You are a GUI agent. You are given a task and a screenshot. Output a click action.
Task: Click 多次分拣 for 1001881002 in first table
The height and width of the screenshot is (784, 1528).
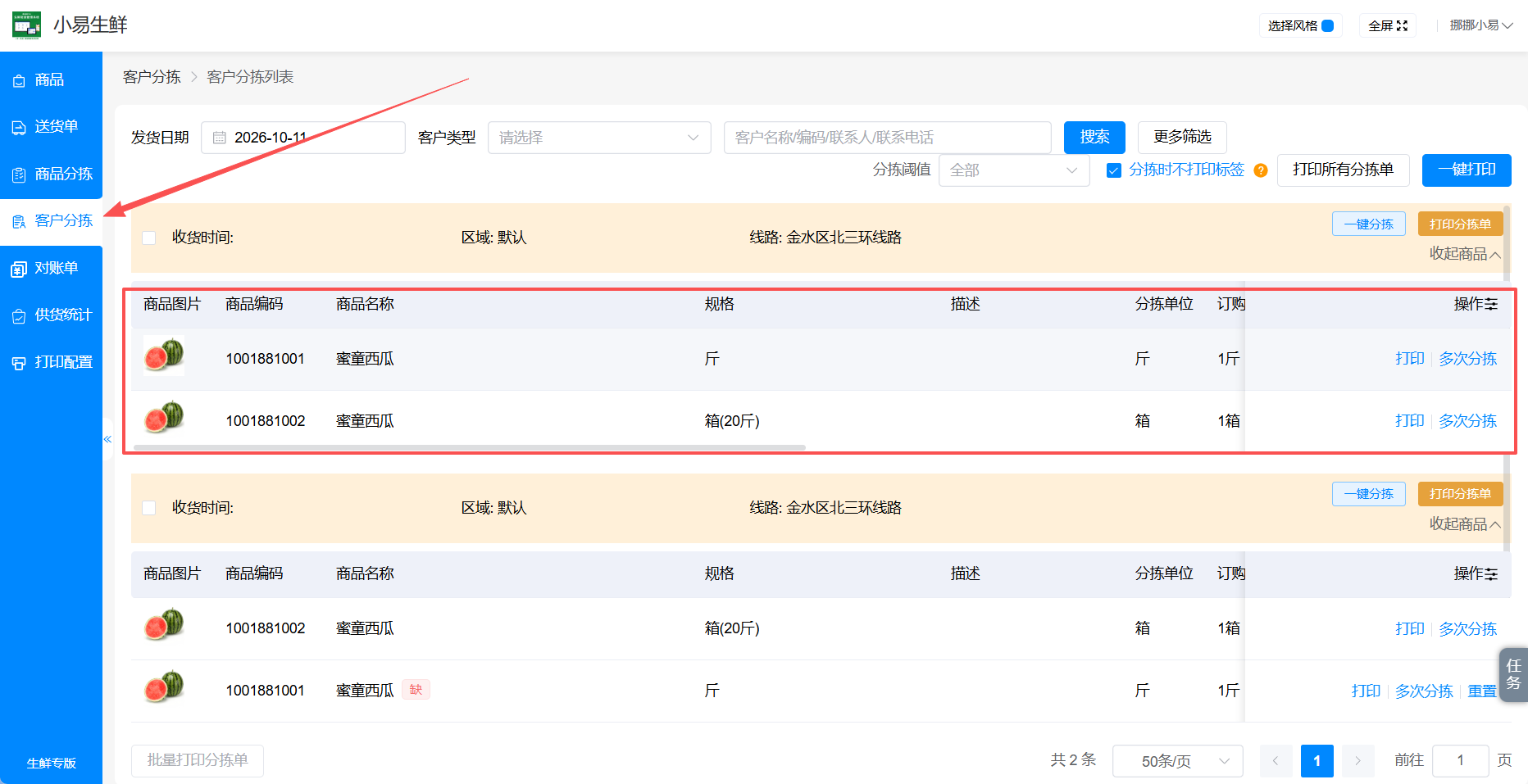tap(1467, 421)
